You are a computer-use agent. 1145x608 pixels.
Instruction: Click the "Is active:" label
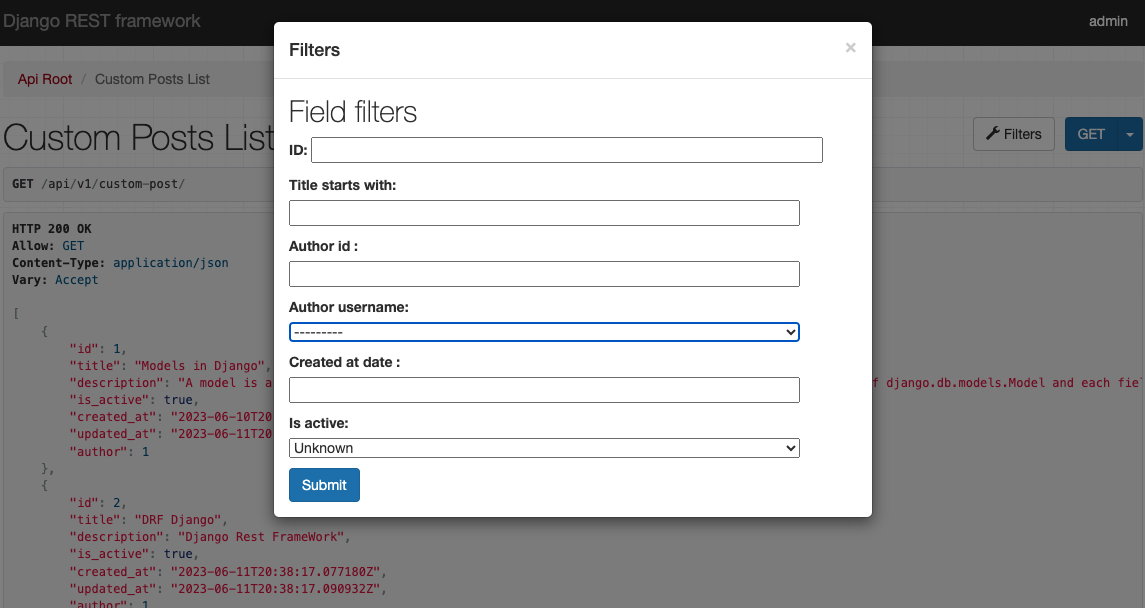click(319, 424)
